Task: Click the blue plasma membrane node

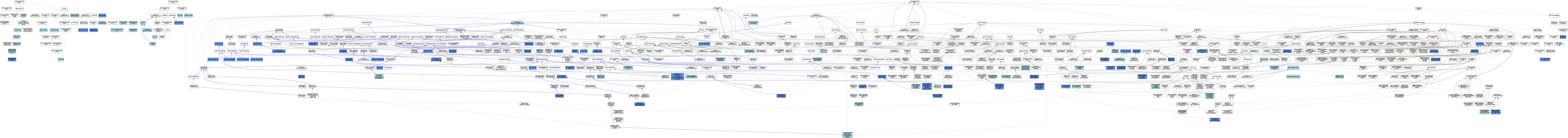Action: [179, 23]
